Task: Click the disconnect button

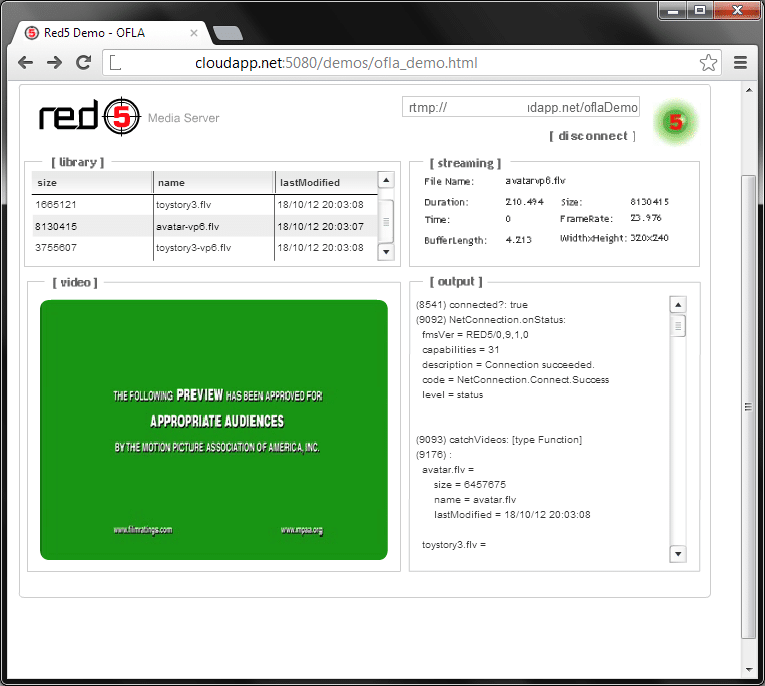Action: point(592,136)
